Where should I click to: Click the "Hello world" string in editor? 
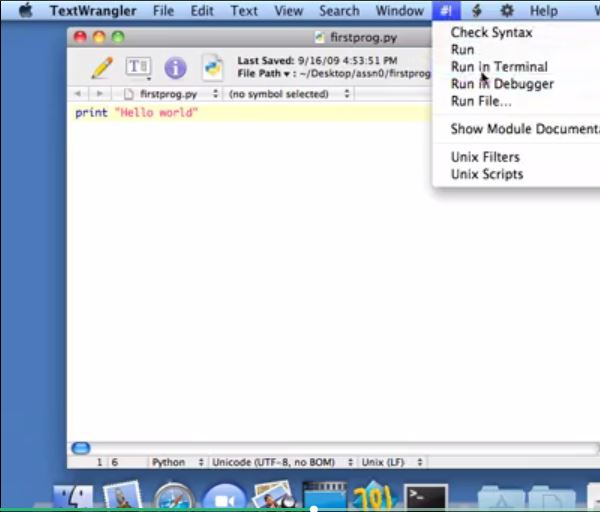[156, 113]
